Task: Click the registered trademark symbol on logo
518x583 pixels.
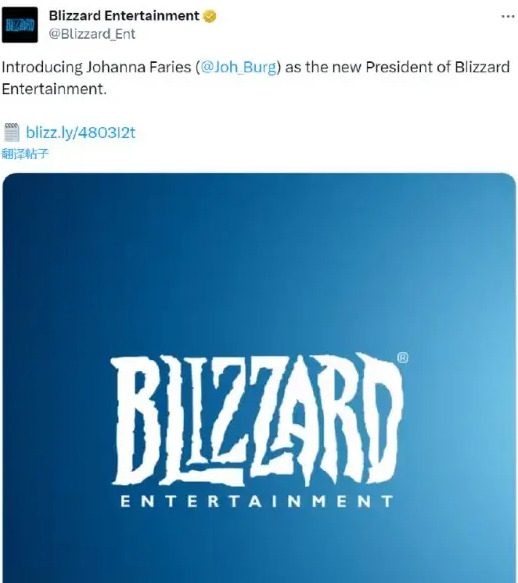Action: [402, 358]
